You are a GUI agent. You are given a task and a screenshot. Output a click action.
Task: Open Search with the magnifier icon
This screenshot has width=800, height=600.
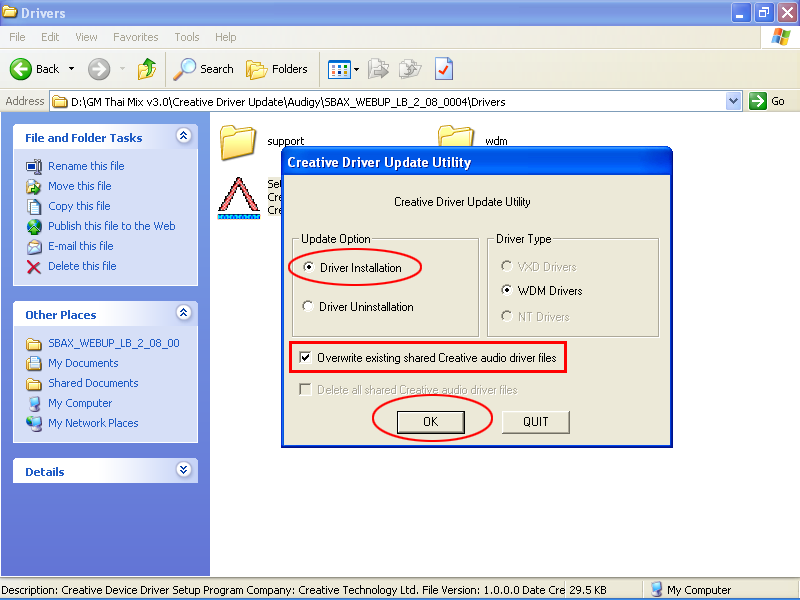pyautogui.click(x=184, y=69)
